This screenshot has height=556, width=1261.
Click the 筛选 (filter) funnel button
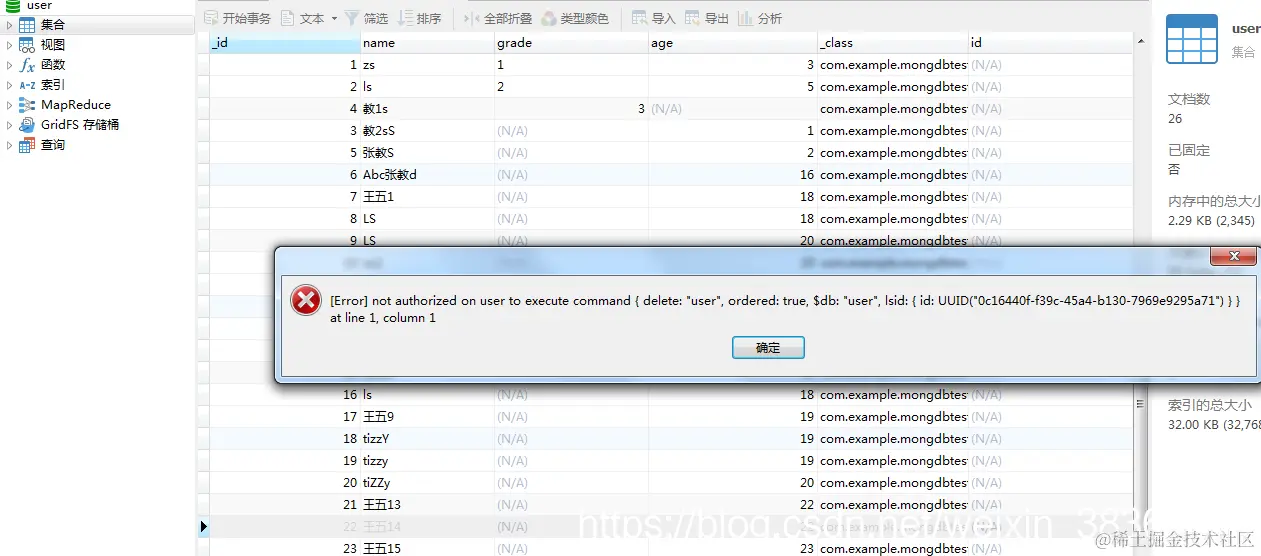[366, 18]
